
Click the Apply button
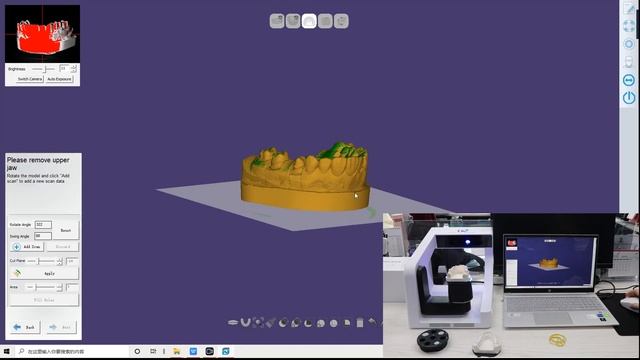tap(44, 273)
